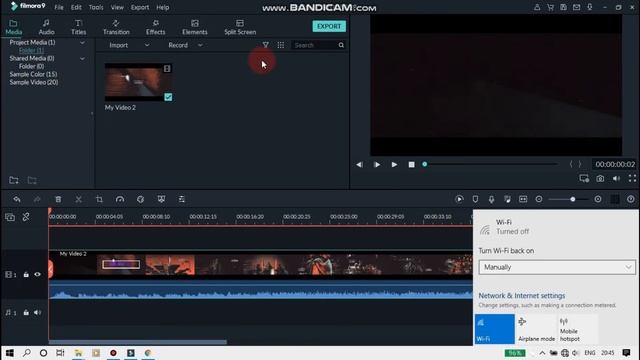Viewport: 640px width, 360px height.
Task: Hide video track 1 eye icon
Action: coord(37,275)
